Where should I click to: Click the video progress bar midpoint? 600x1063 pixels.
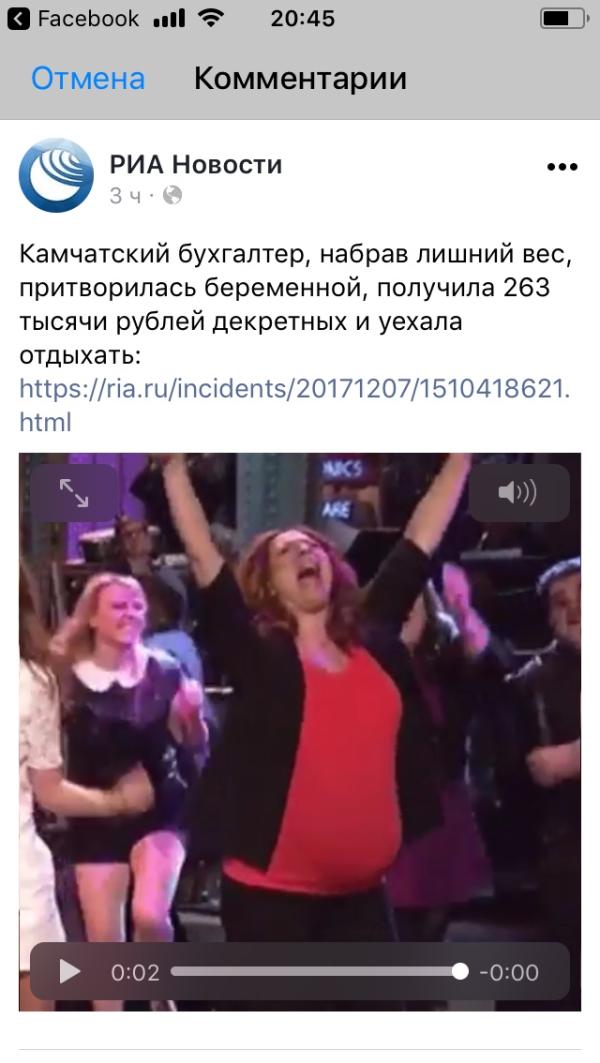316,972
